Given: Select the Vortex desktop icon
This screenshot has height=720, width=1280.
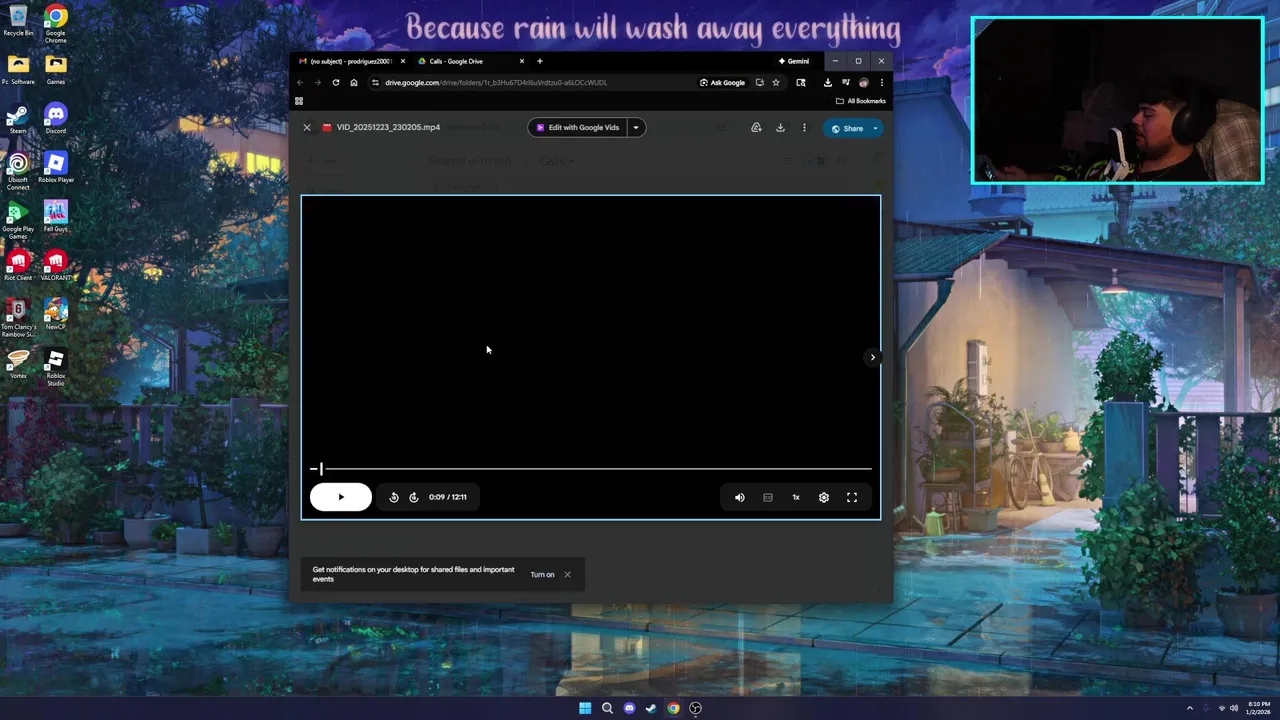Looking at the screenshot, I should (18, 364).
